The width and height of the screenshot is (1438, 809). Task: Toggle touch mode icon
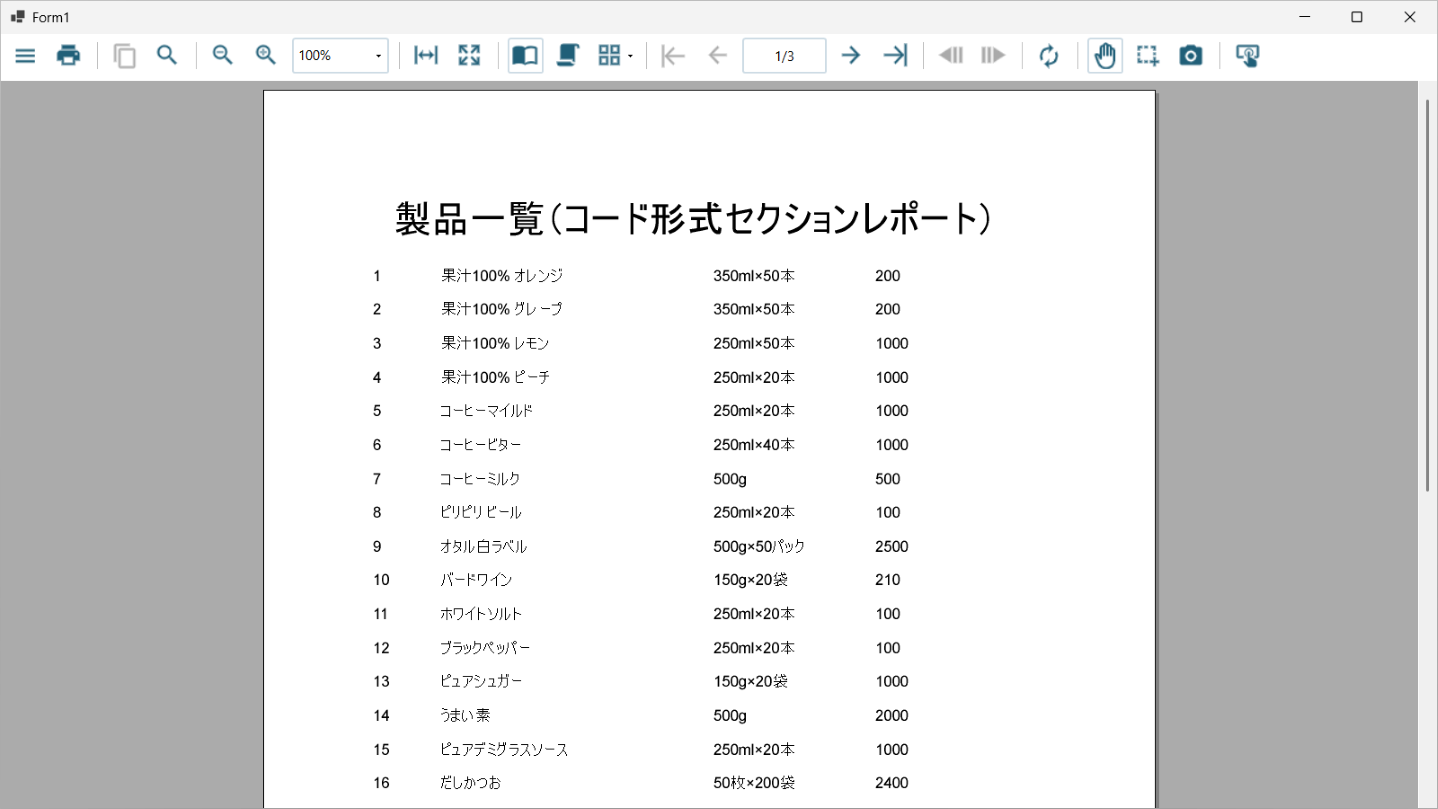click(1247, 56)
